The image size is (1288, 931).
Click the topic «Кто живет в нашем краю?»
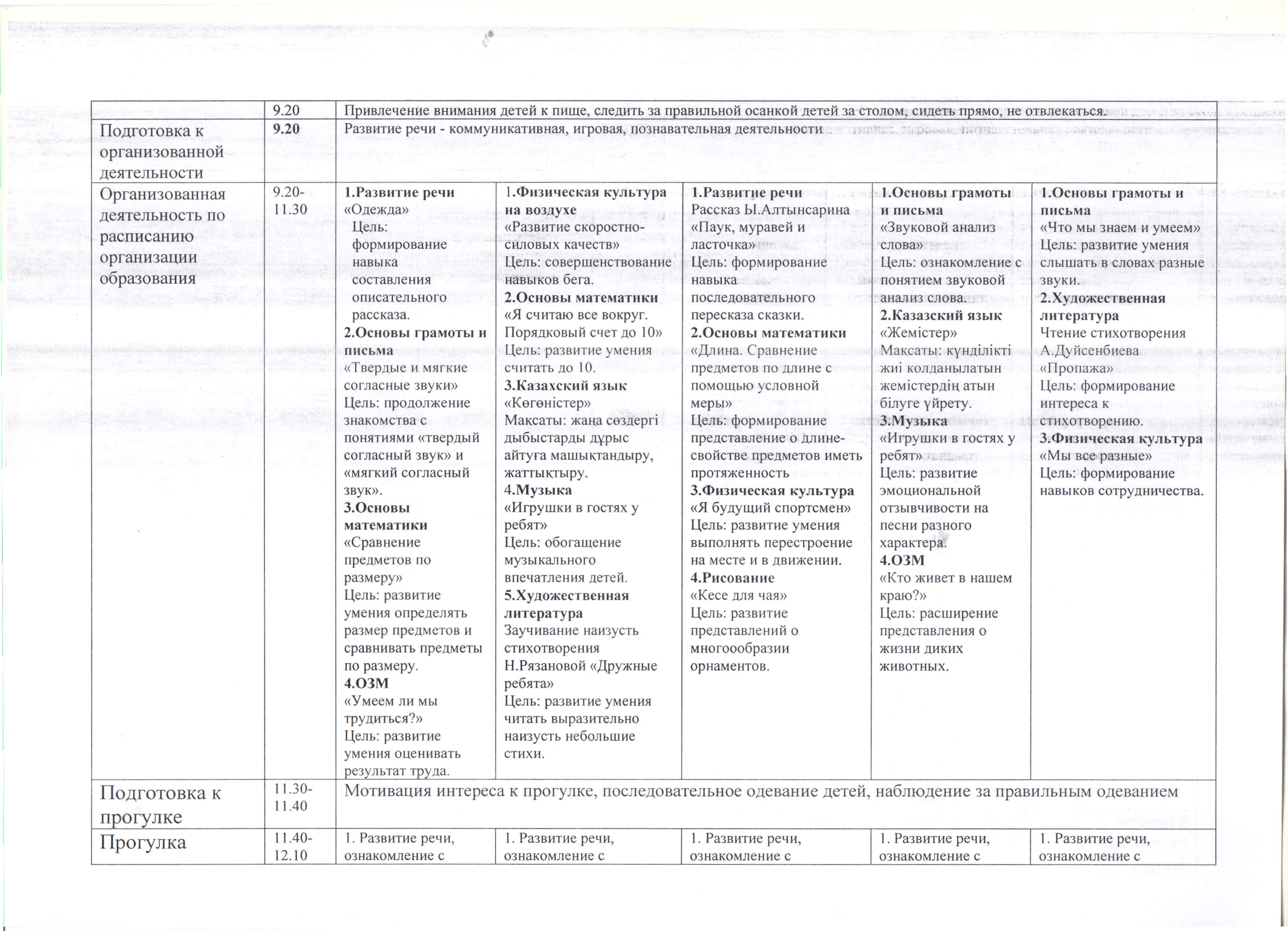946,587
